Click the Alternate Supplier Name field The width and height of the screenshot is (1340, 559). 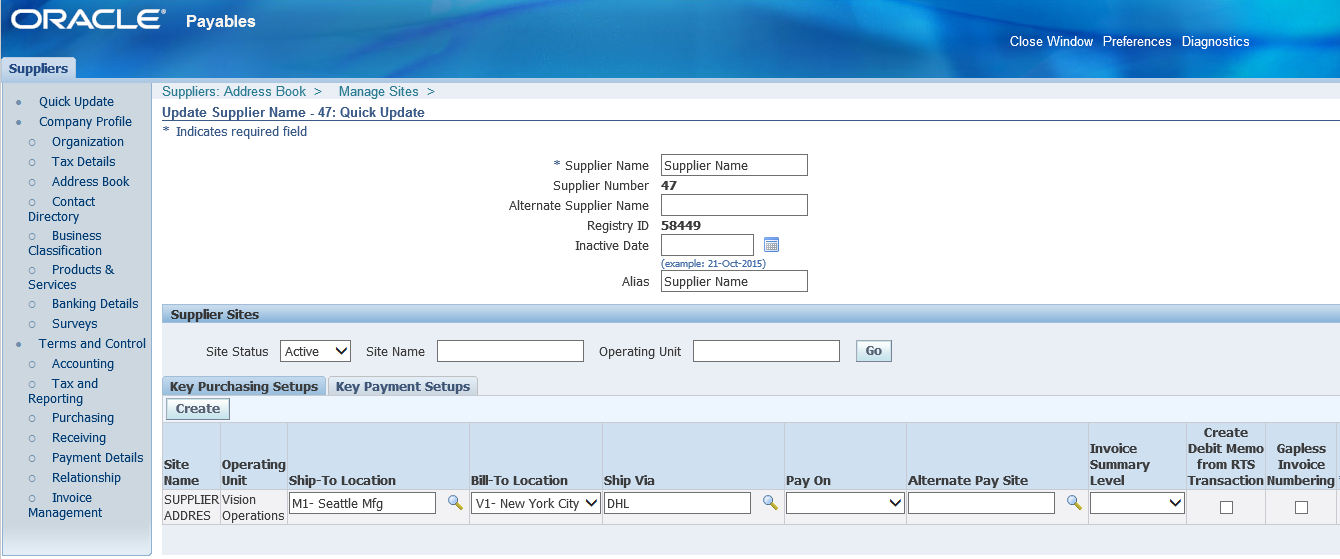[734, 205]
